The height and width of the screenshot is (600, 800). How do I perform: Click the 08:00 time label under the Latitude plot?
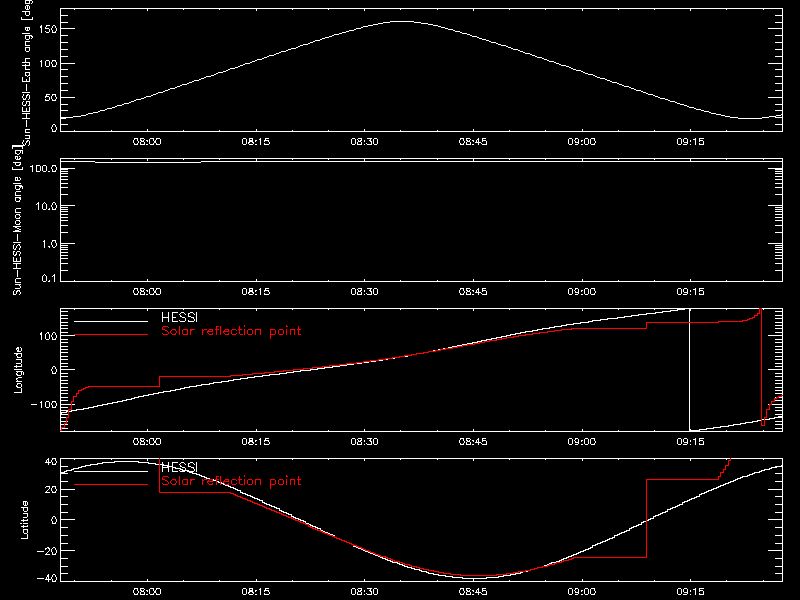coord(147,592)
